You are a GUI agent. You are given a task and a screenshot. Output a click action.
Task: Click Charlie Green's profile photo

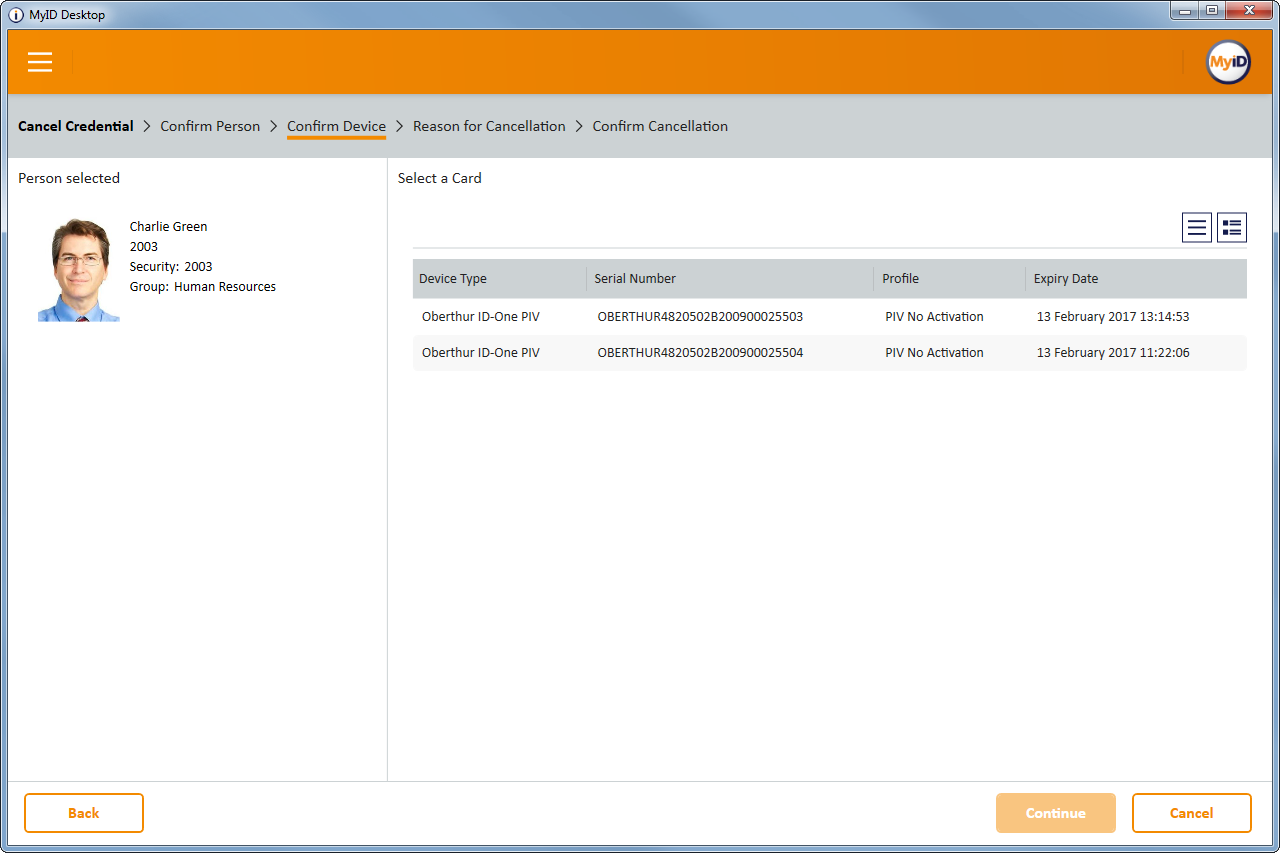point(79,270)
